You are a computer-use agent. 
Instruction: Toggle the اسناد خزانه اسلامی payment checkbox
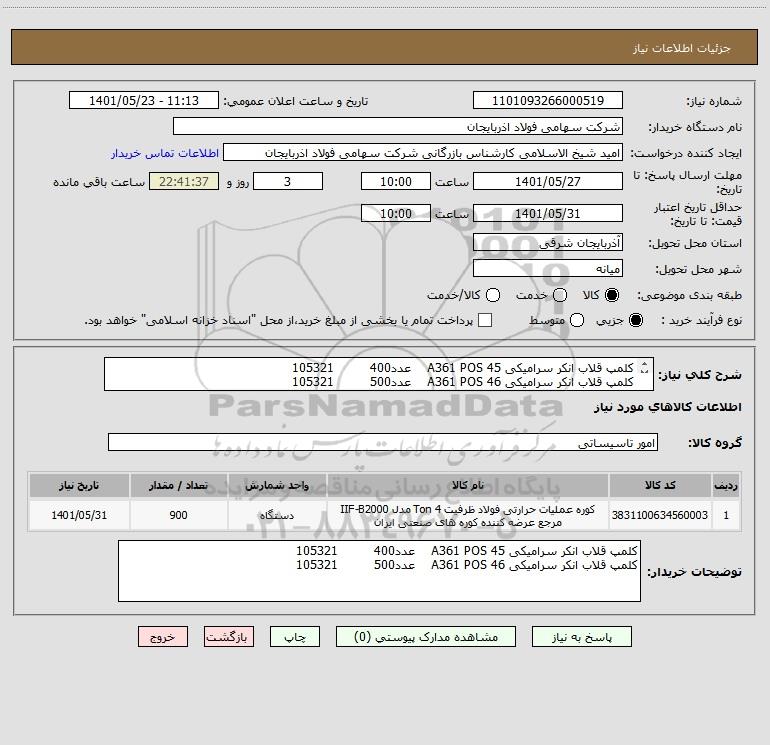(x=485, y=320)
